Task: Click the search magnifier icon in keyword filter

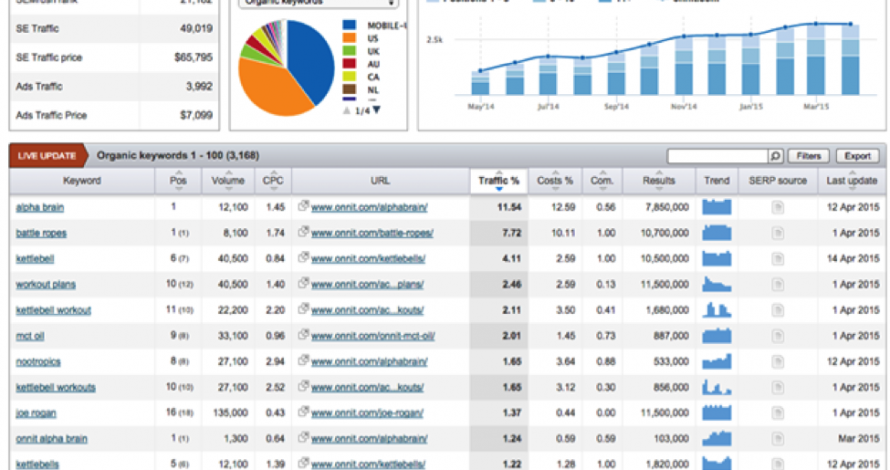Action: tap(775, 156)
